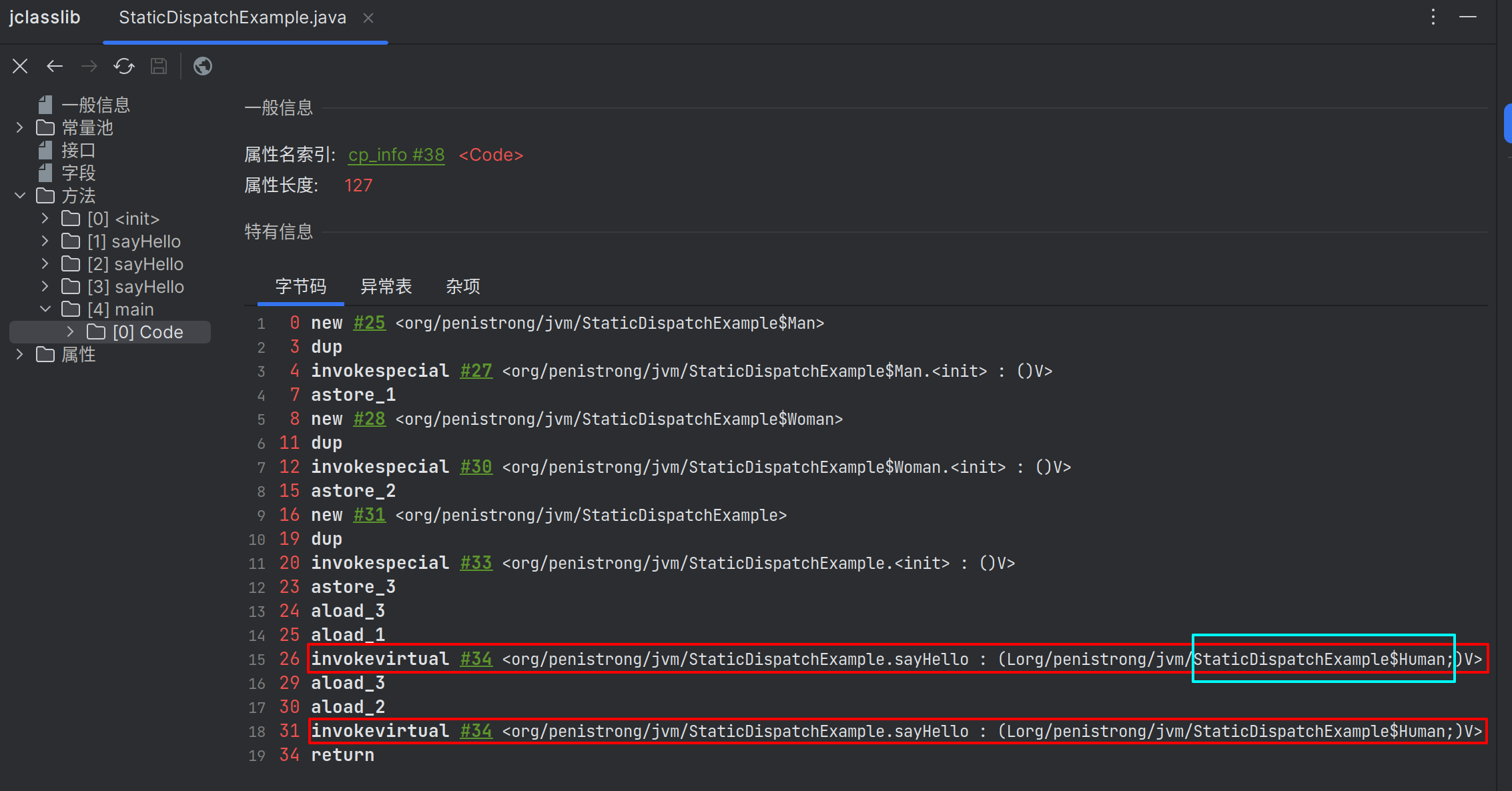
Task: Open the three-dot options menu
Action: click(x=1433, y=17)
